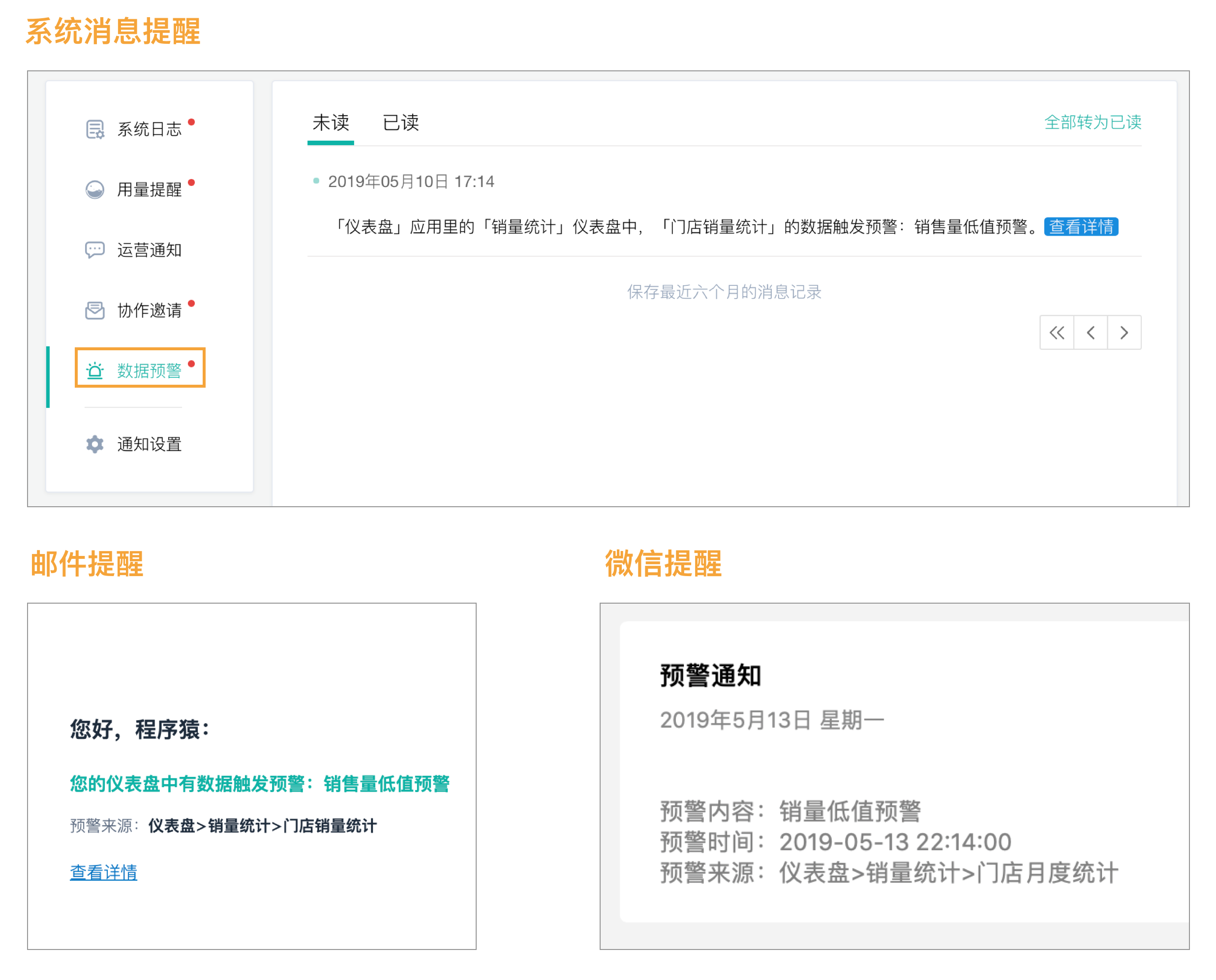The width and height of the screenshot is (1216, 980).
Task: Switch to the 已读 tab
Action: (401, 122)
